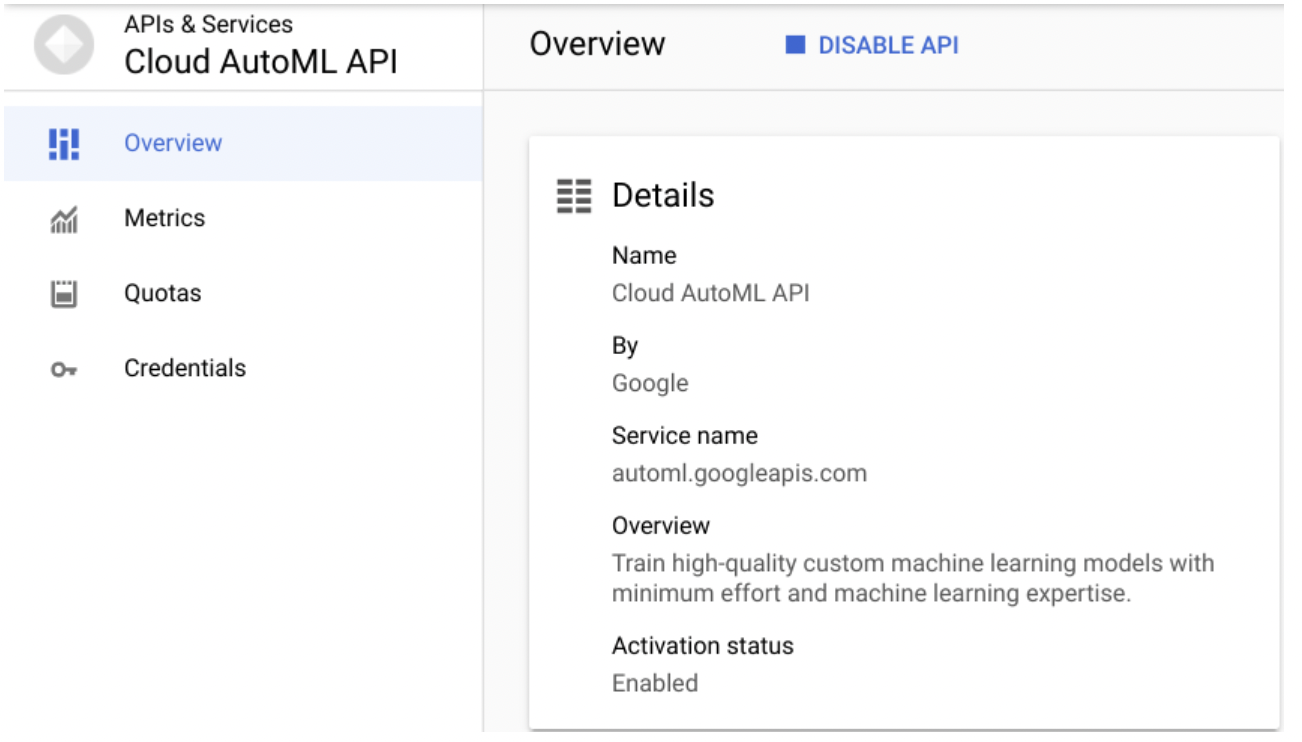Click the blue square icon beside DISABLE API
Screen dimensions: 1302x742
tap(793, 45)
